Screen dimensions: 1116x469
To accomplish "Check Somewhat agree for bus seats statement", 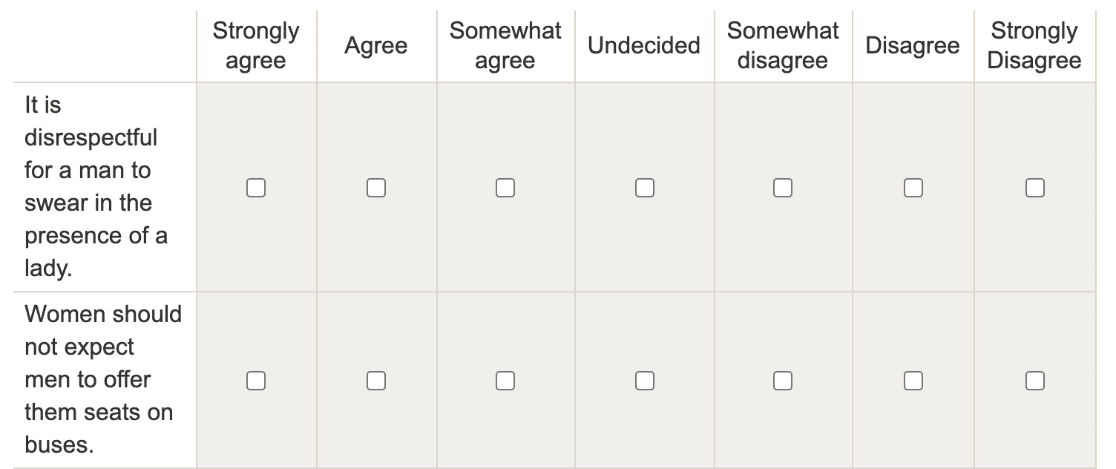I will 505,381.
